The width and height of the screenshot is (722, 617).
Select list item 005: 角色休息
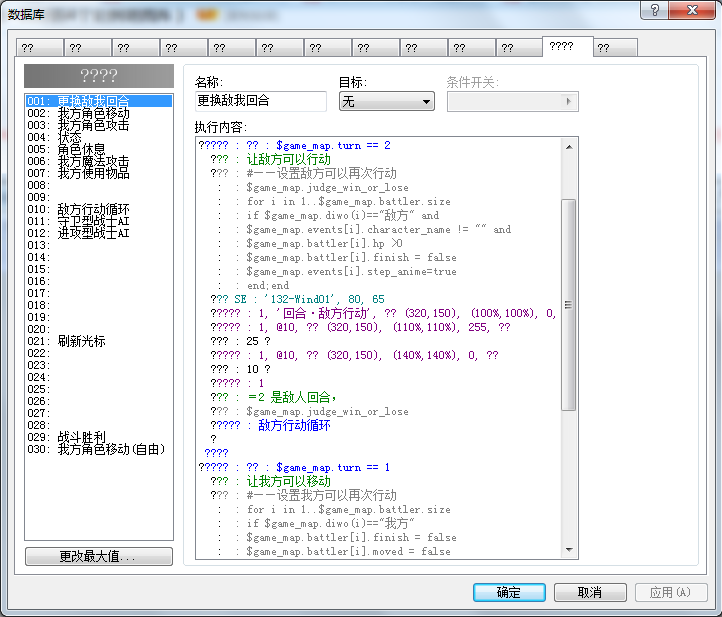click(99, 149)
